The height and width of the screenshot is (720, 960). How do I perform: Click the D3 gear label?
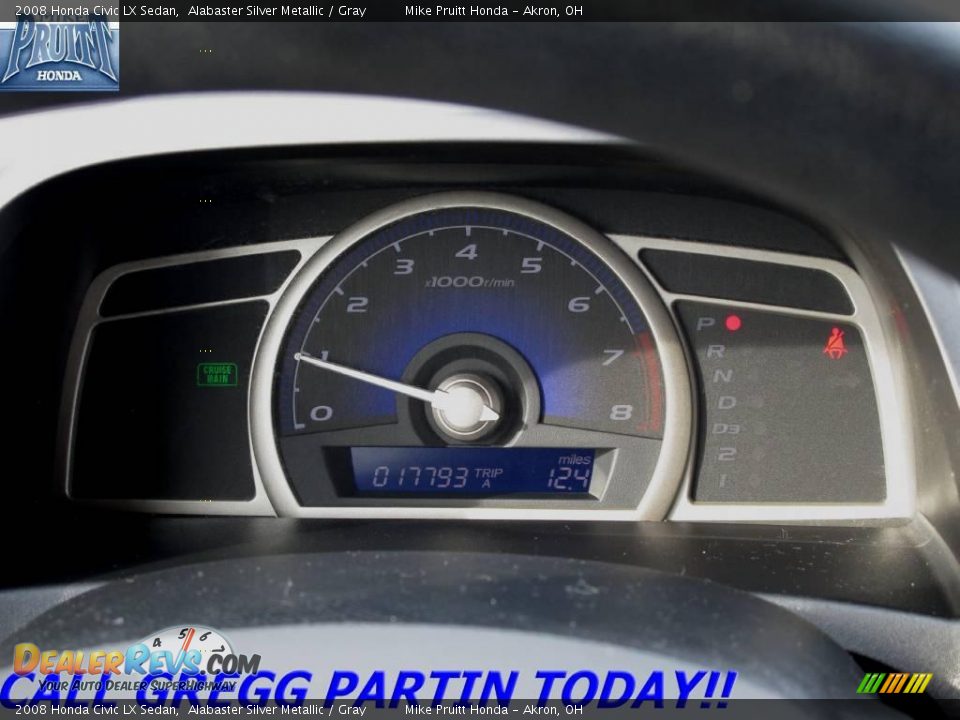point(726,429)
